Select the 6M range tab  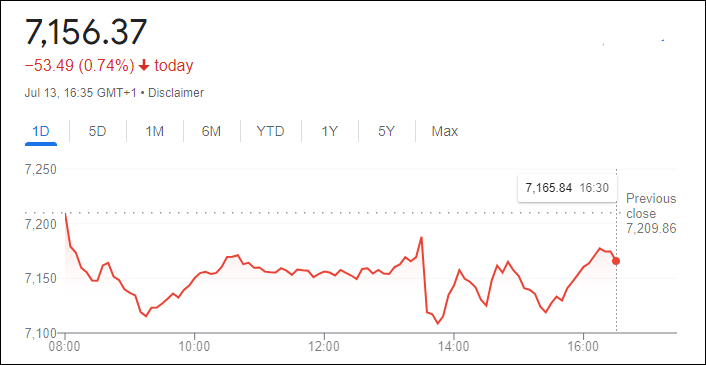(211, 131)
